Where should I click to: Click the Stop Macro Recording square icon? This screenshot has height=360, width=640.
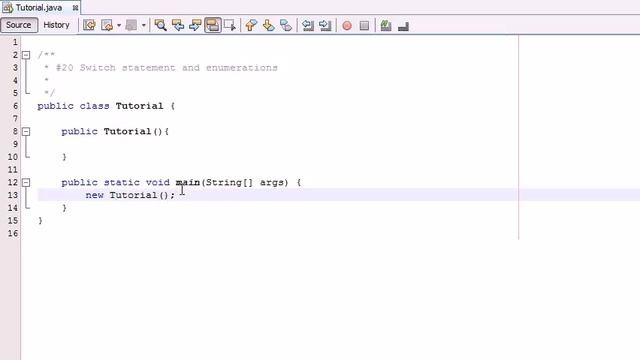tap(364, 26)
